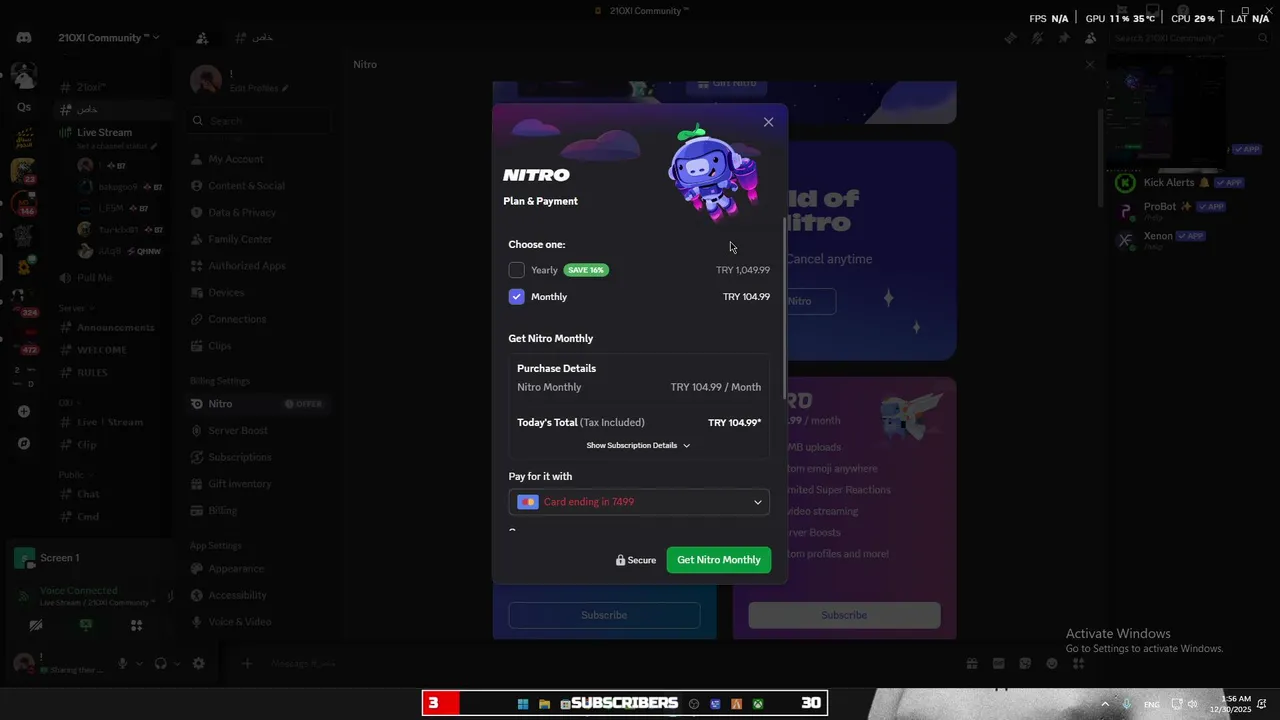The image size is (1280, 720).
Task: Open the WELCOME channel
Action: (92, 350)
